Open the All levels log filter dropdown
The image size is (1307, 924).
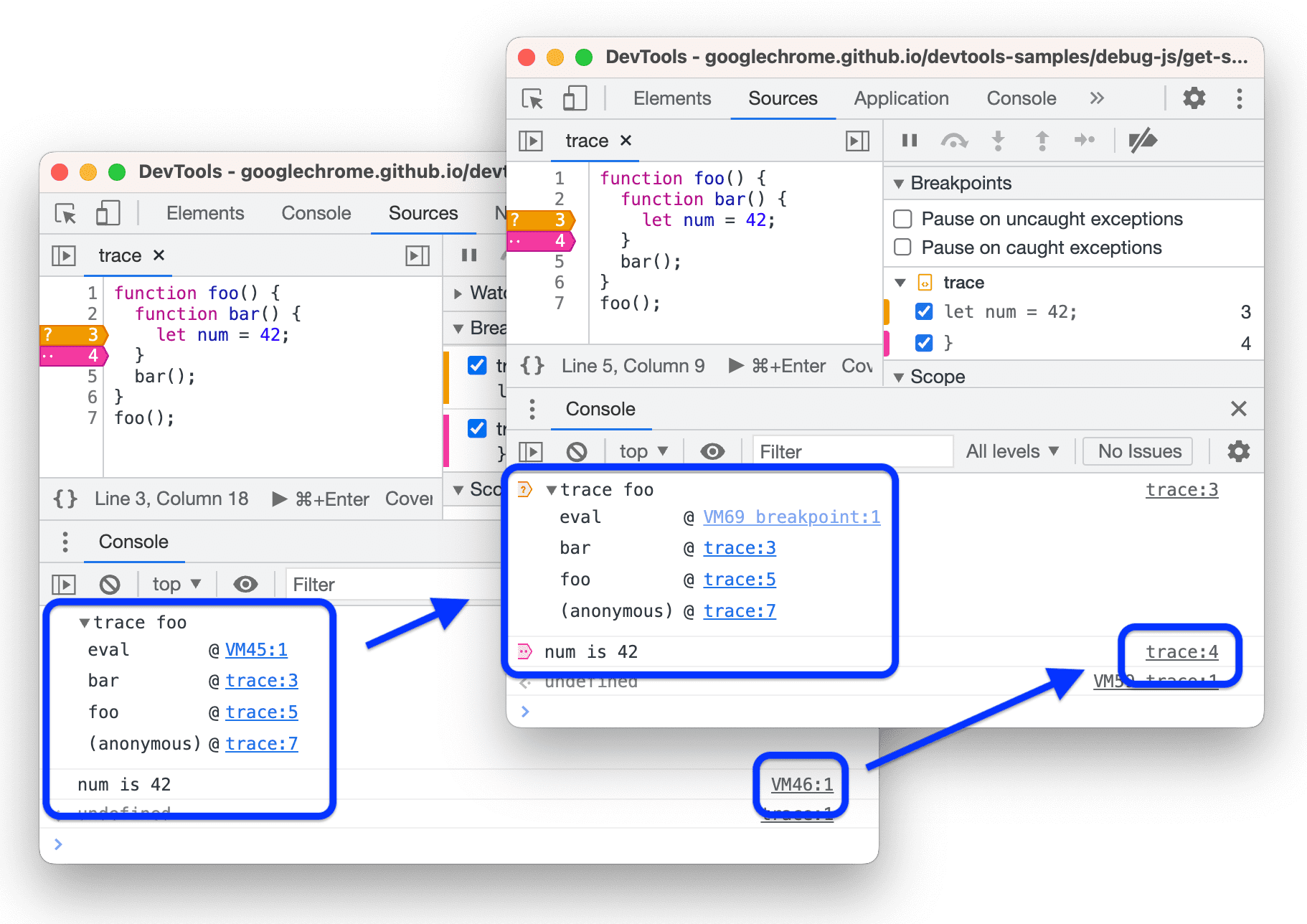pyautogui.click(x=1012, y=451)
